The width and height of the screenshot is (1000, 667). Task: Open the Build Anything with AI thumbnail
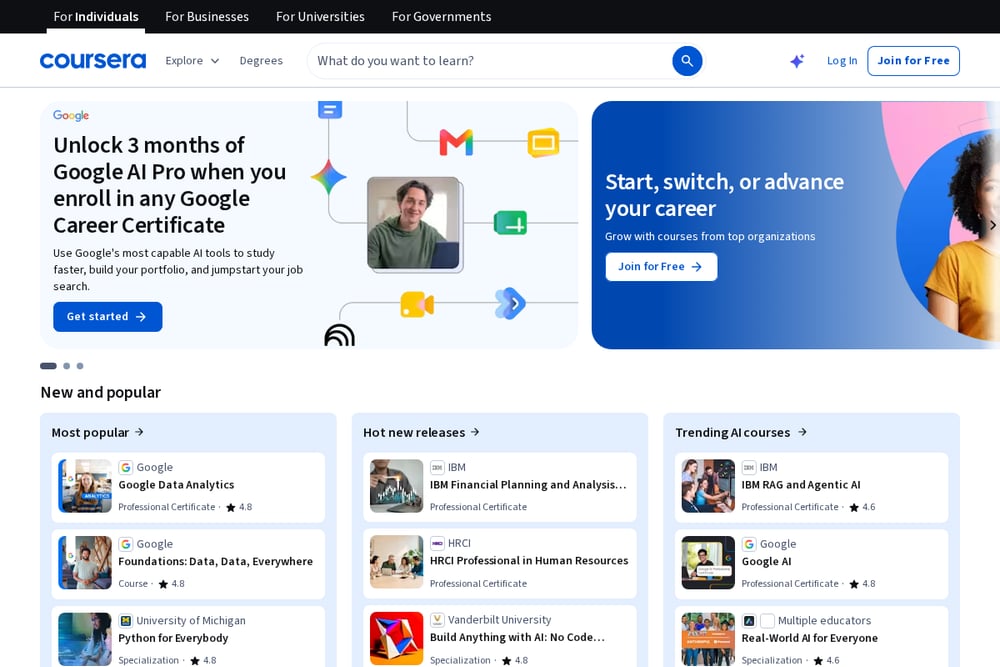click(396, 638)
